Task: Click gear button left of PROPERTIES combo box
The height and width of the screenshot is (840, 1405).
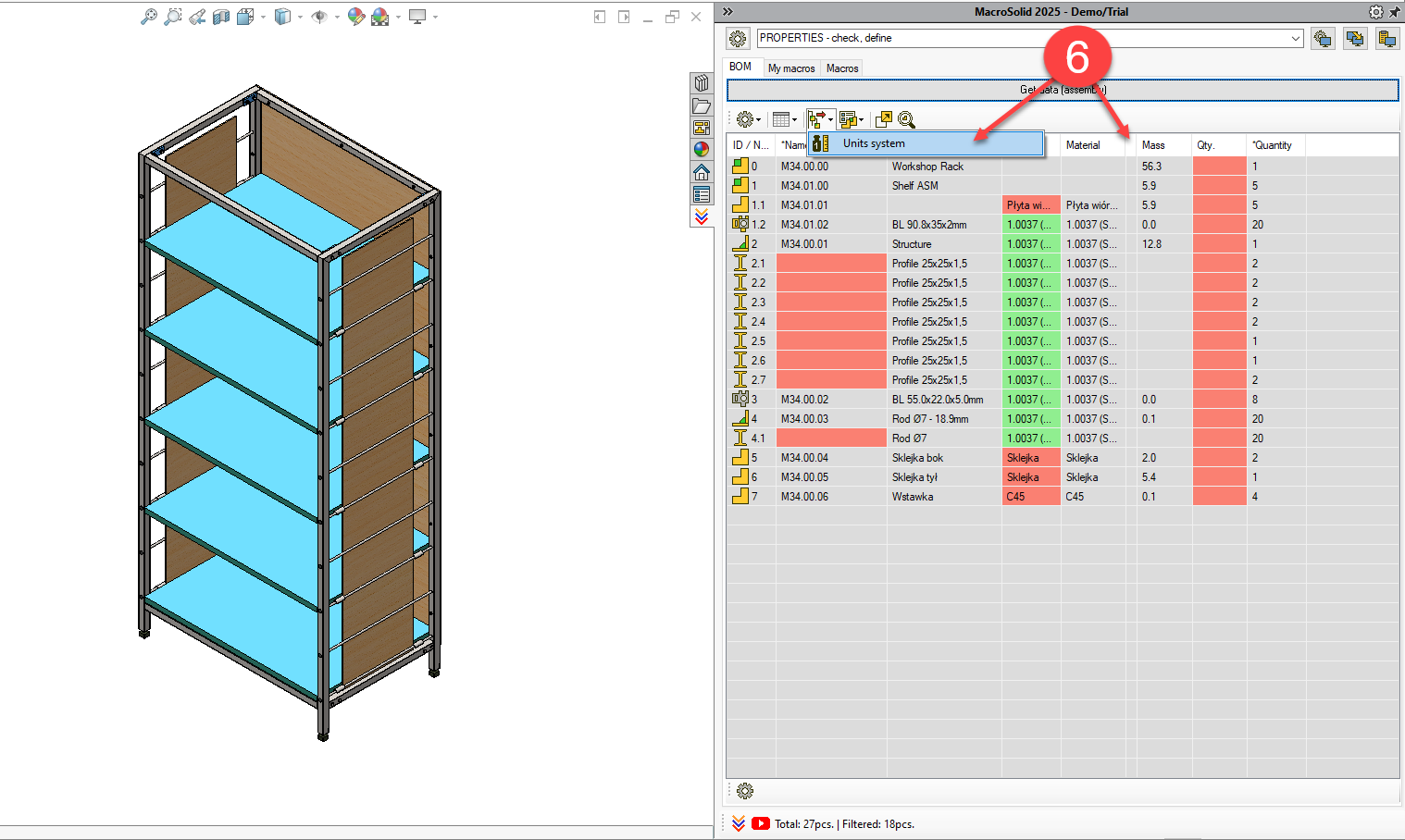Action: (738, 39)
